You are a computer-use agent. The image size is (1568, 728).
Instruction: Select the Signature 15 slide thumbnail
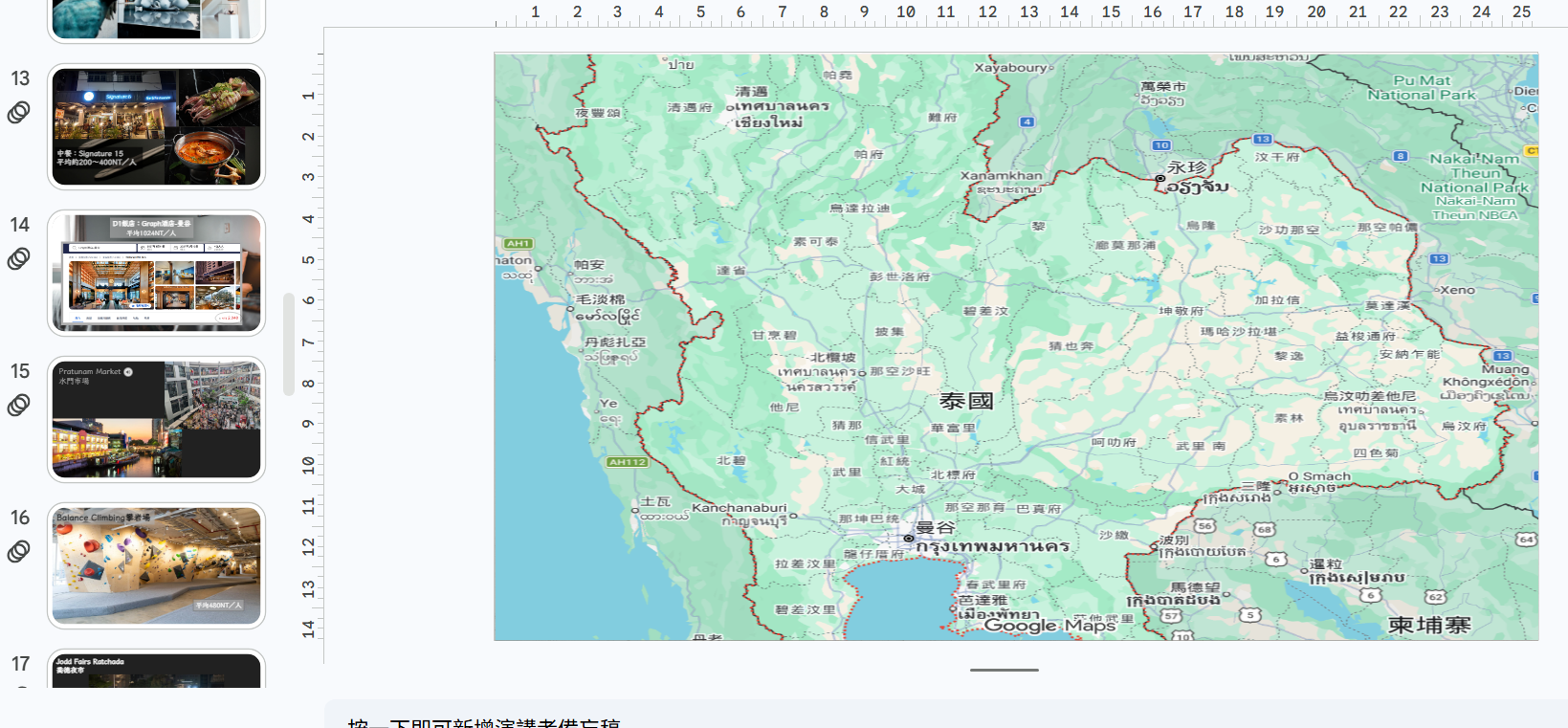(x=156, y=126)
